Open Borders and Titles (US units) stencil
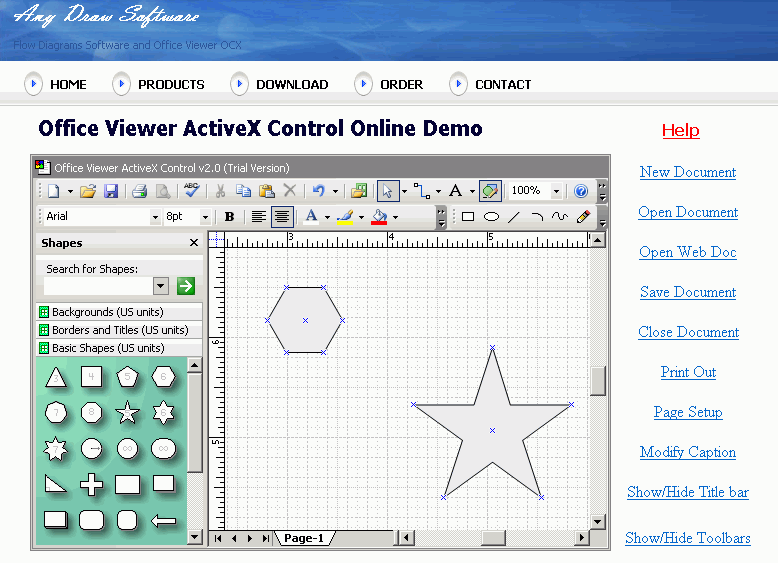This screenshot has height=563, width=778. pyautogui.click(x=120, y=330)
